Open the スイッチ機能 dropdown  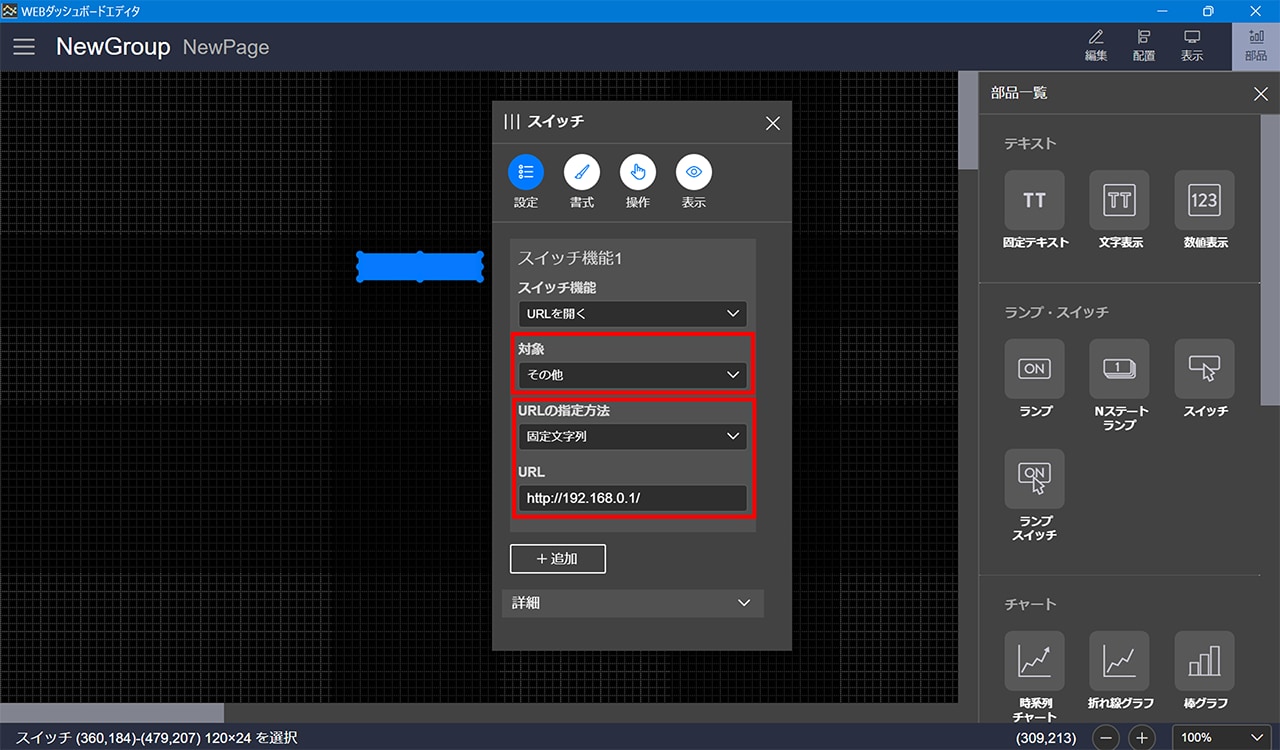[632, 314]
